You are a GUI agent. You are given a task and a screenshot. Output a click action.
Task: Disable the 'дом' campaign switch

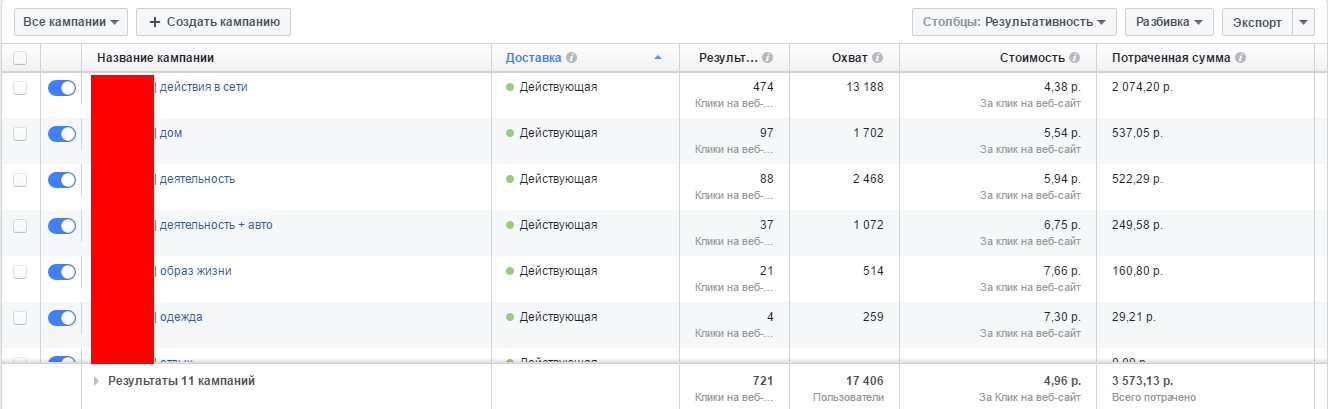click(62, 134)
